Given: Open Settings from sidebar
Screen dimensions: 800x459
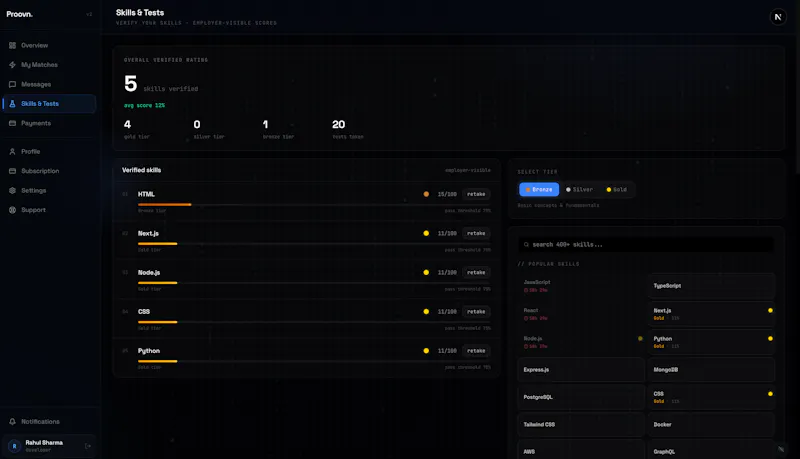Looking at the screenshot, I should 48,190.
